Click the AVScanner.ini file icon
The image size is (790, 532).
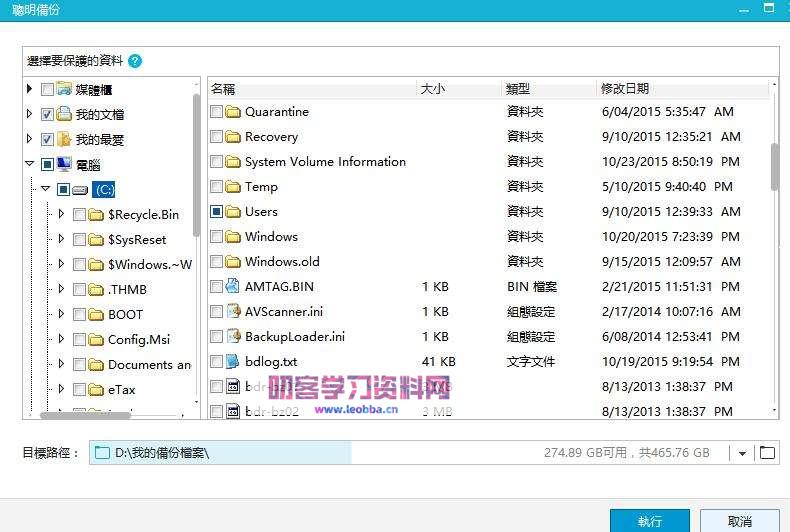tap(233, 311)
